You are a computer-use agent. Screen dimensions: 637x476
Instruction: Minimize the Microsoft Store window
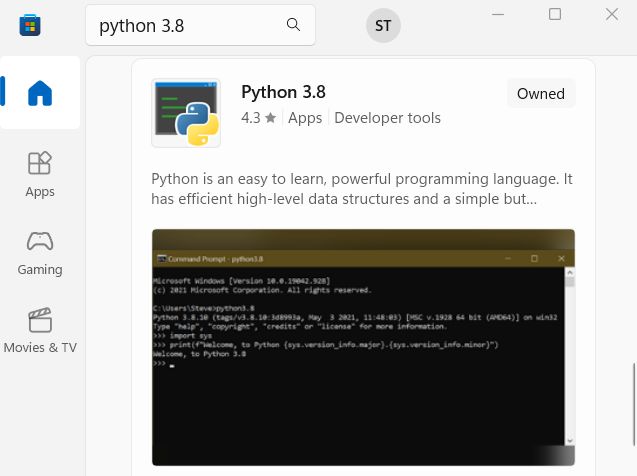click(x=498, y=14)
